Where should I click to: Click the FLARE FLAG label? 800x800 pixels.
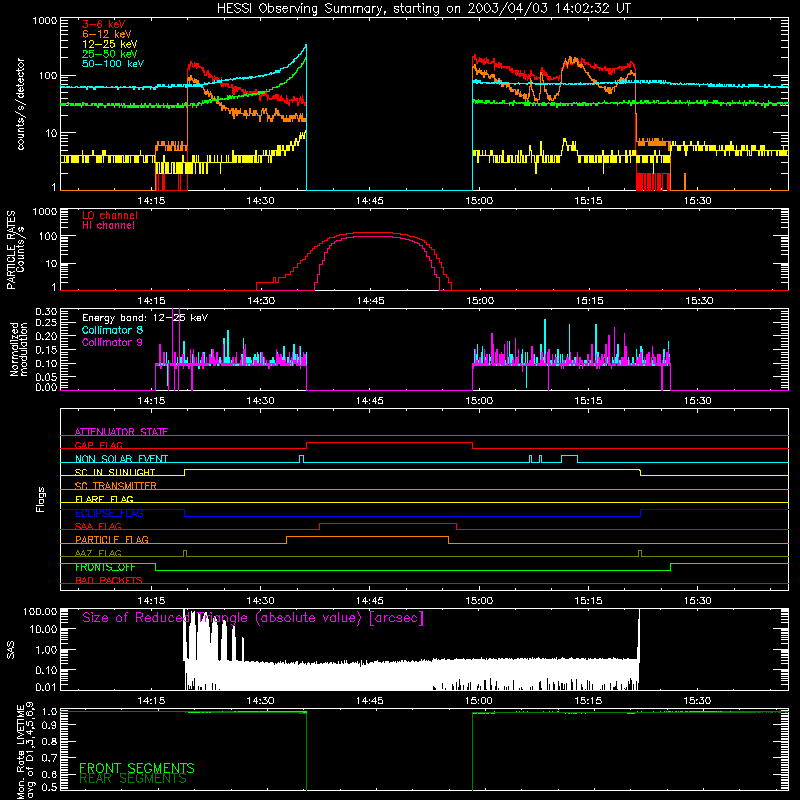pyautogui.click(x=104, y=499)
